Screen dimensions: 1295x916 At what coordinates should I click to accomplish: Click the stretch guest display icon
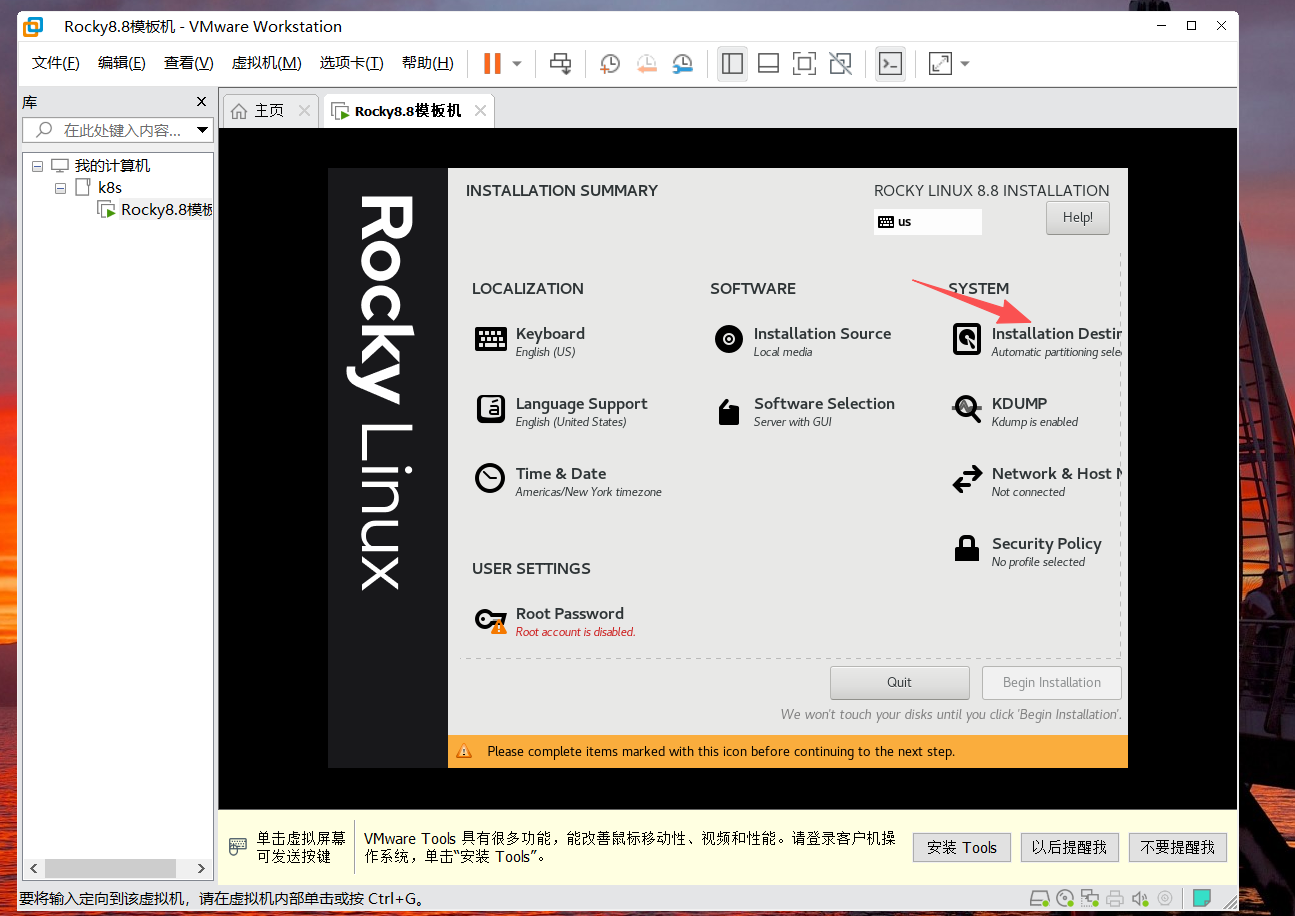tap(940, 64)
